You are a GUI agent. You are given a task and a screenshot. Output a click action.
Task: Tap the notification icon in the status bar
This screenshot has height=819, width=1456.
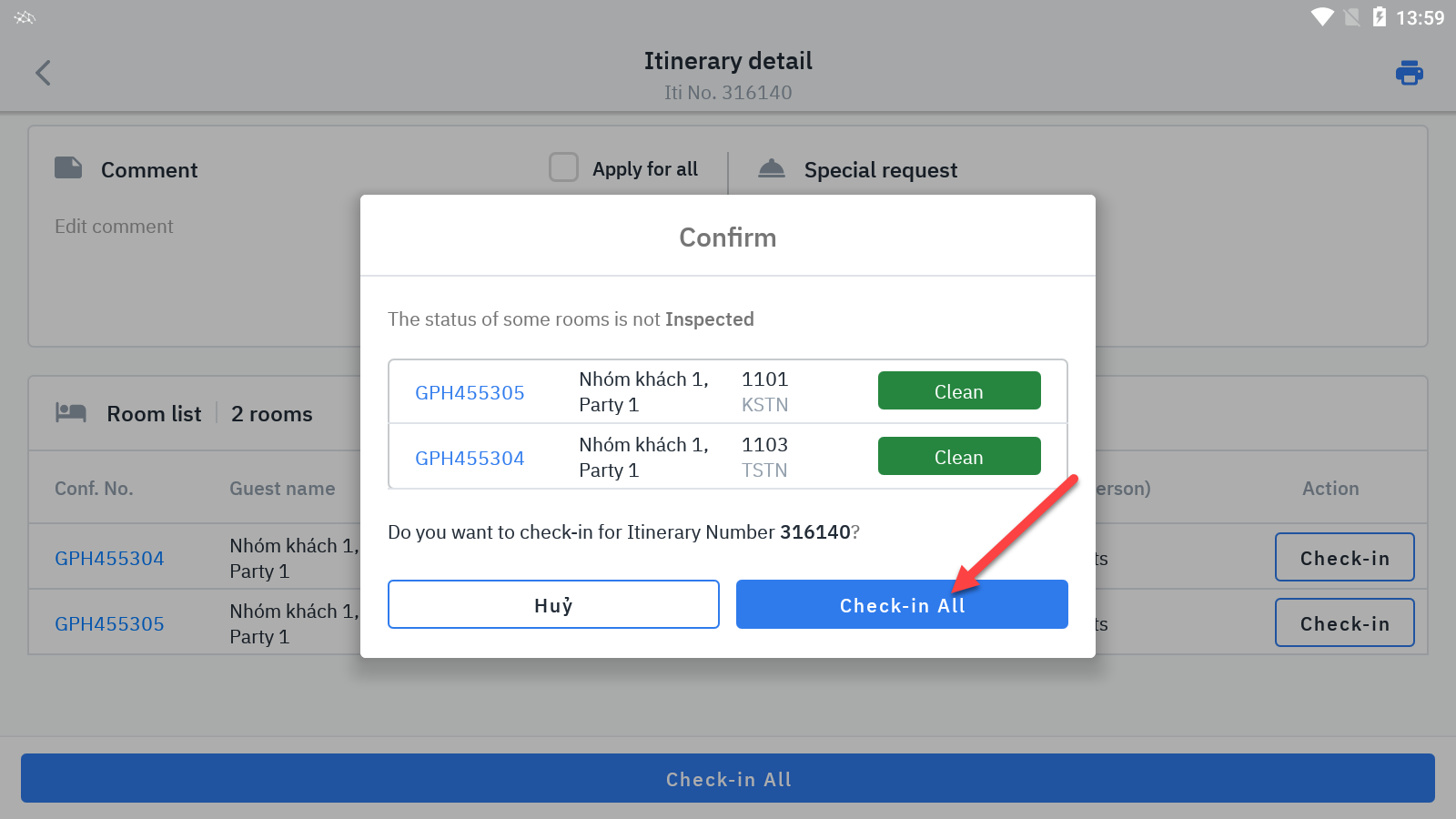tap(25, 17)
